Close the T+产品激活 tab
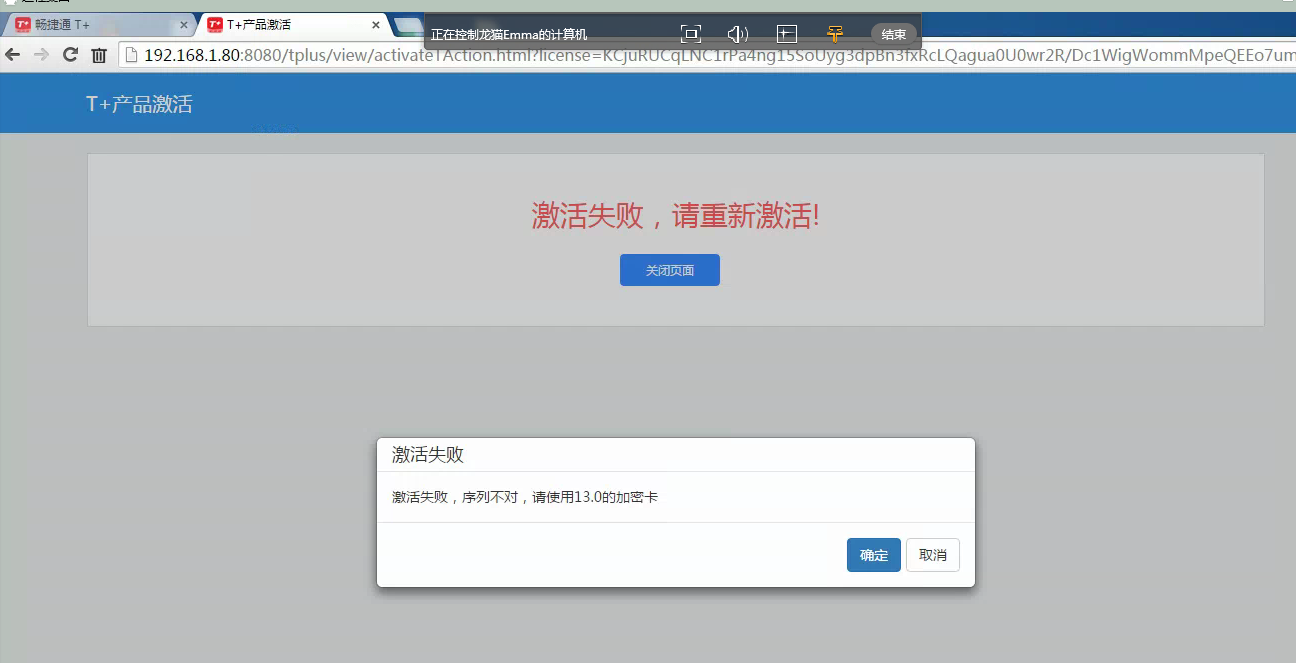This screenshot has width=1296, height=663. point(376,25)
